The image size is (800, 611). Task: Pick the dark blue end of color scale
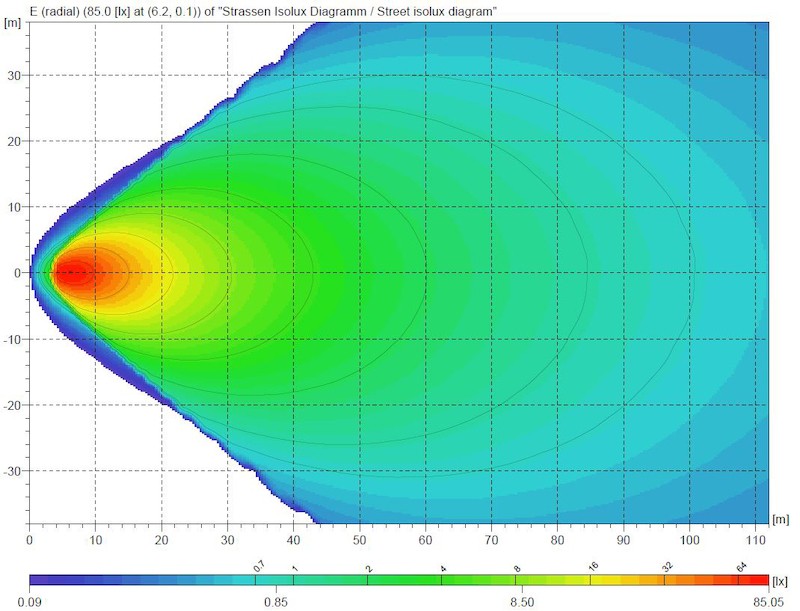pos(36,580)
